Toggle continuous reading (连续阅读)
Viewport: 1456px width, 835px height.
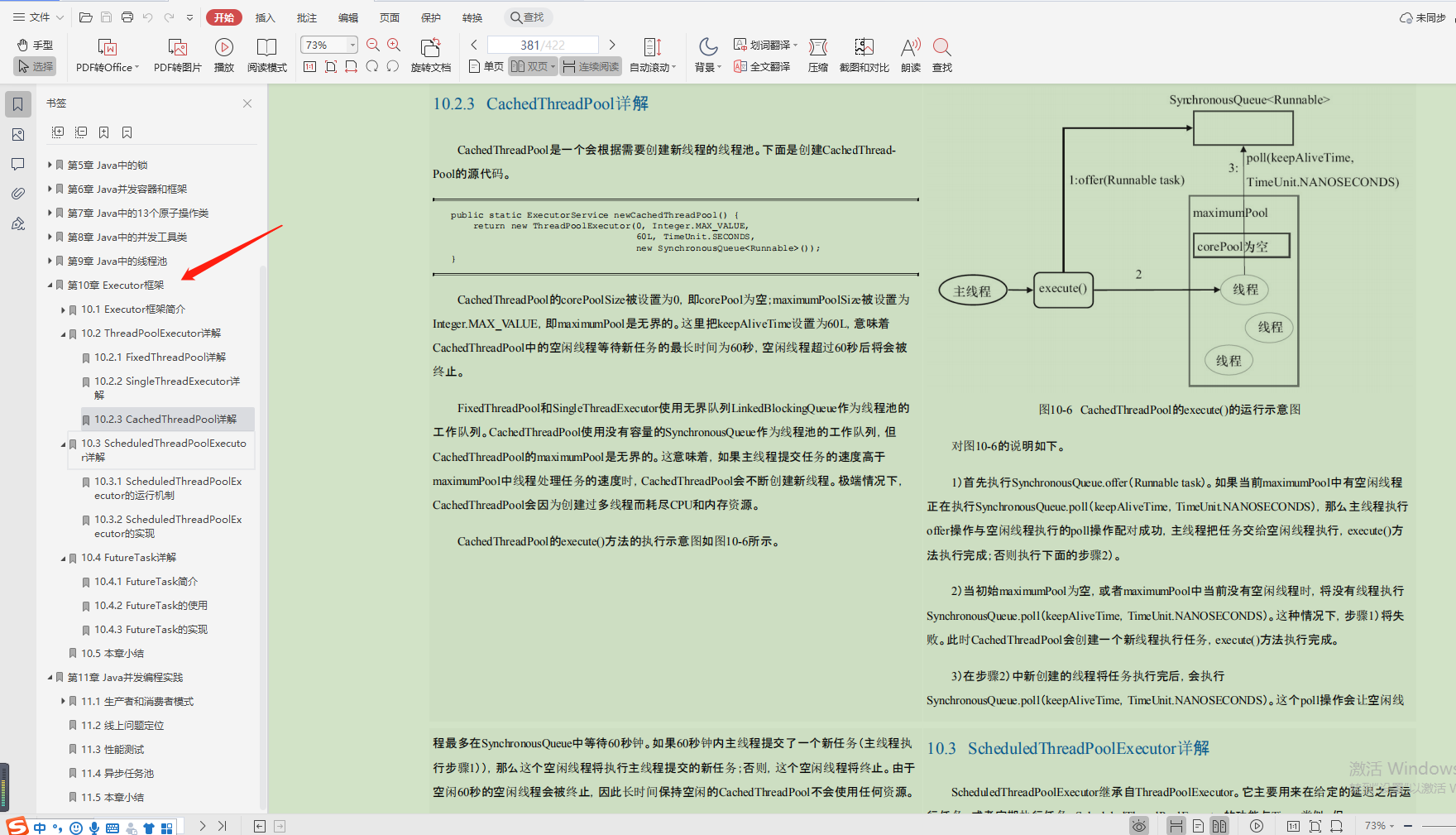[x=591, y=66]
